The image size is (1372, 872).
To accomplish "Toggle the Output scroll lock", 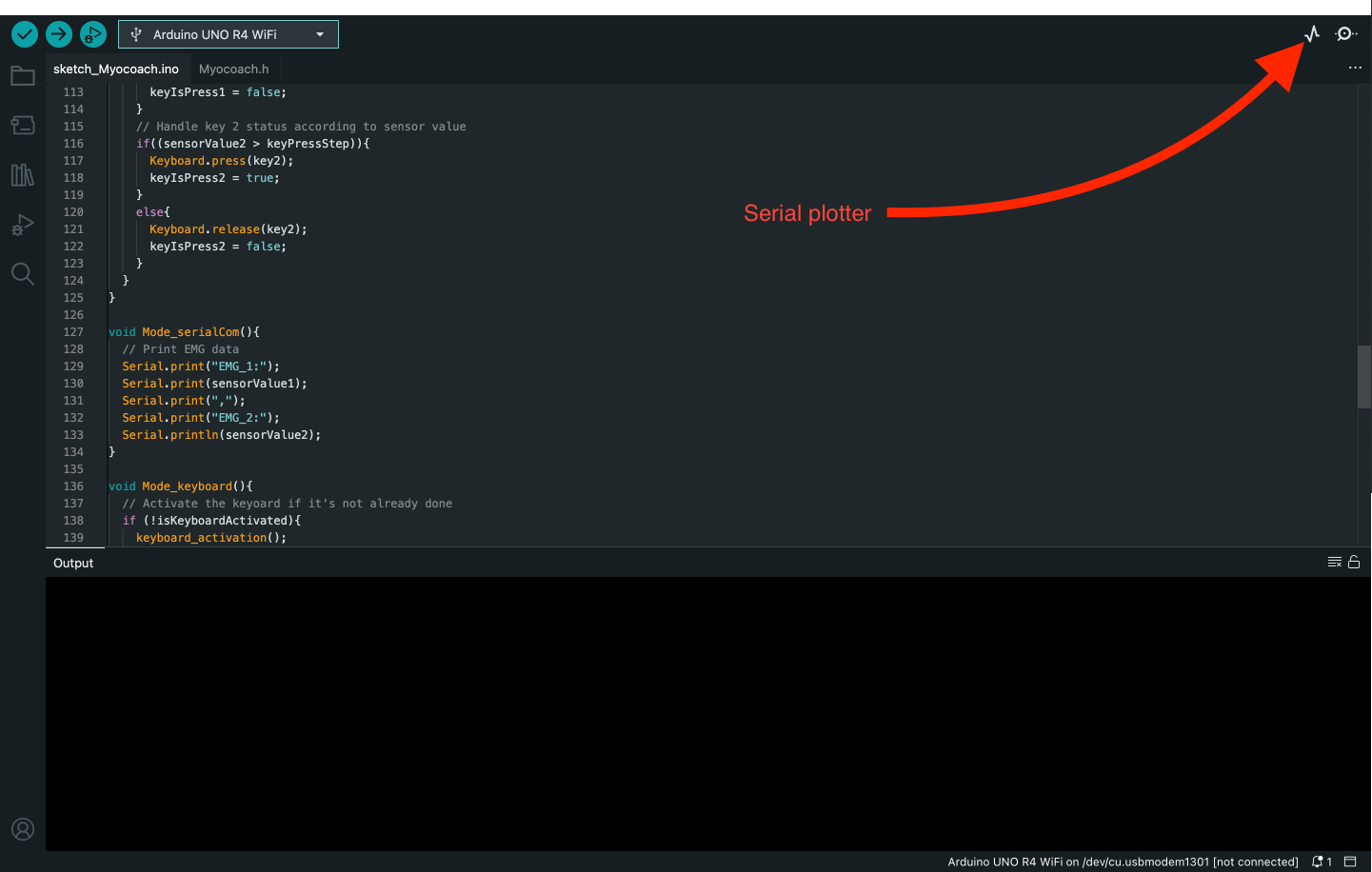I will [1354, 563].
